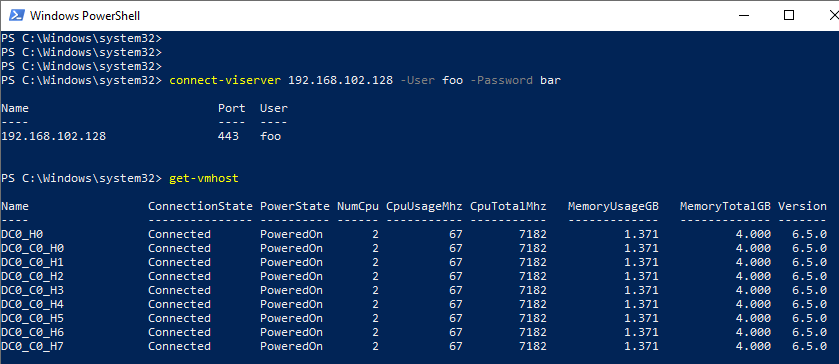Click the NumCpu column header
This screenshot has width=839, height=364.
[x=358, y=206]
